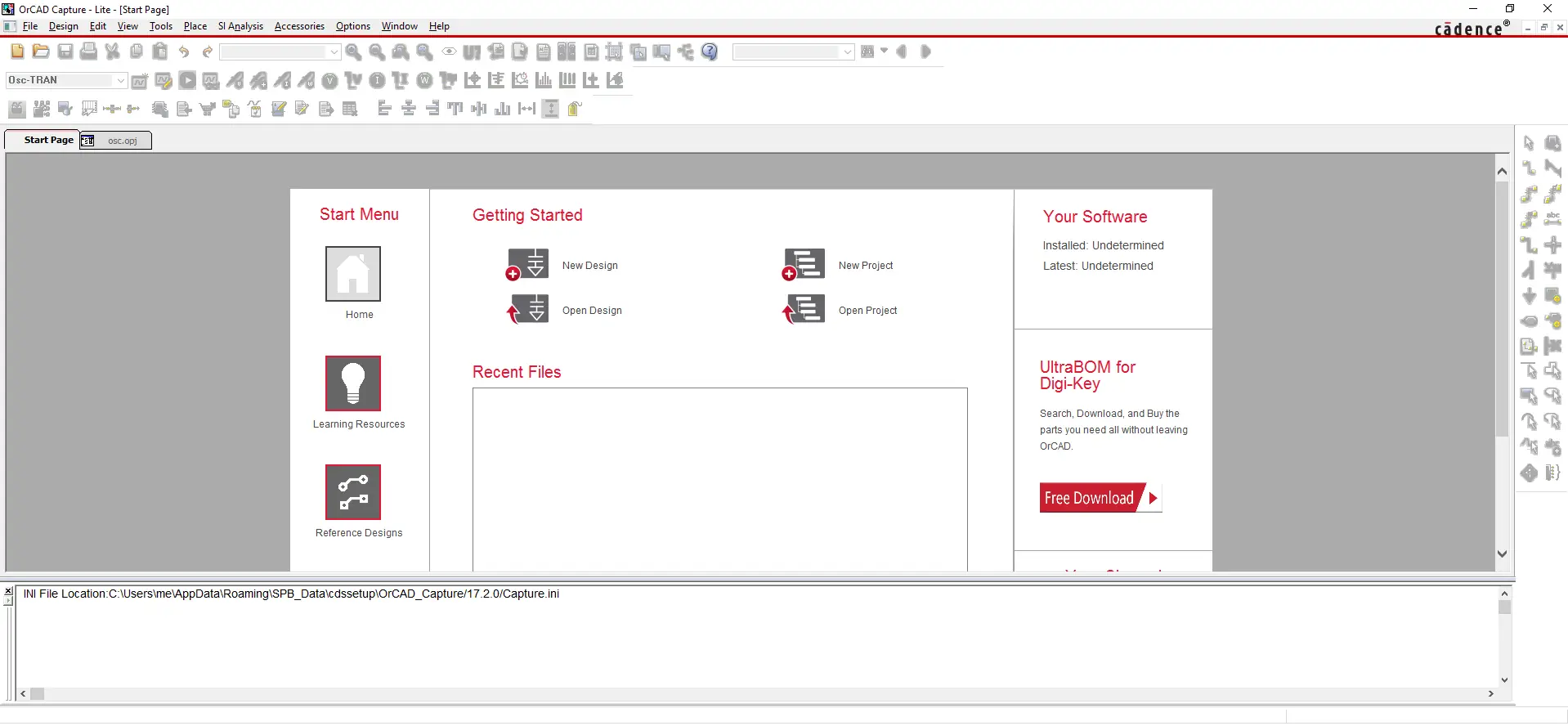Open the Window menu

pos(400,26)
